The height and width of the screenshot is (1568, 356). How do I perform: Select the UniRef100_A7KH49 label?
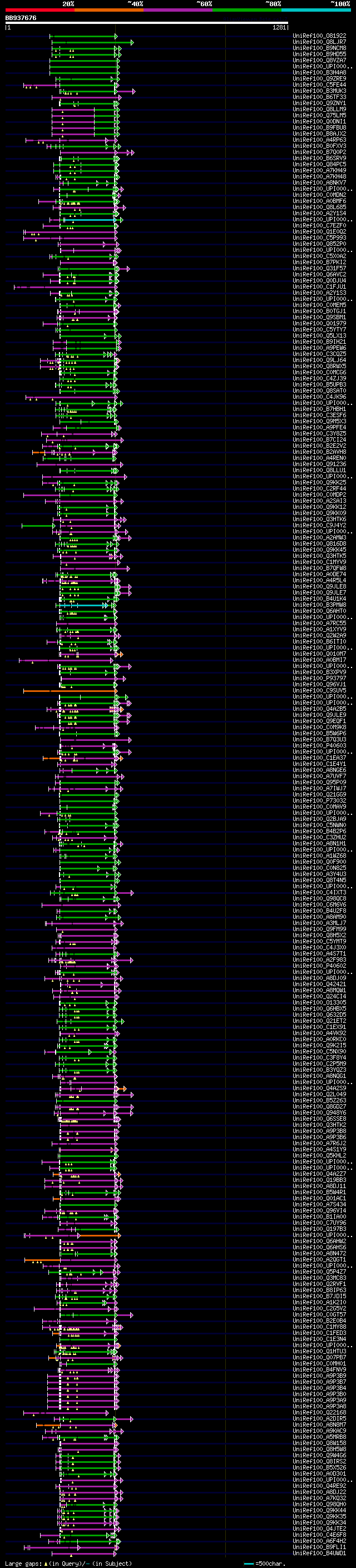pyautogui.click(x=319, y=170)
